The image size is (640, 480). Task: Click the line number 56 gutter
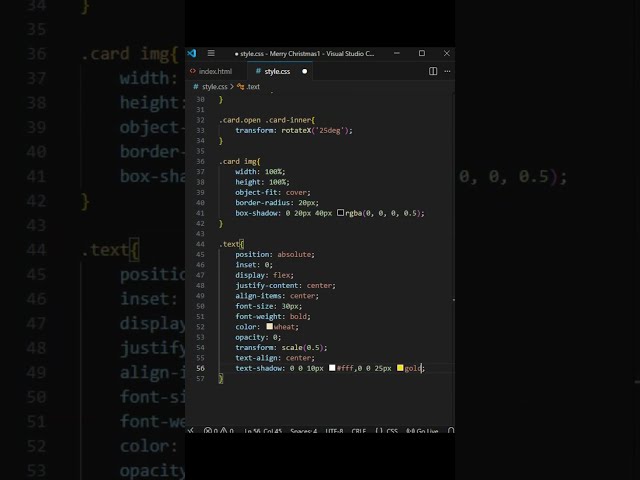[200, 368]
